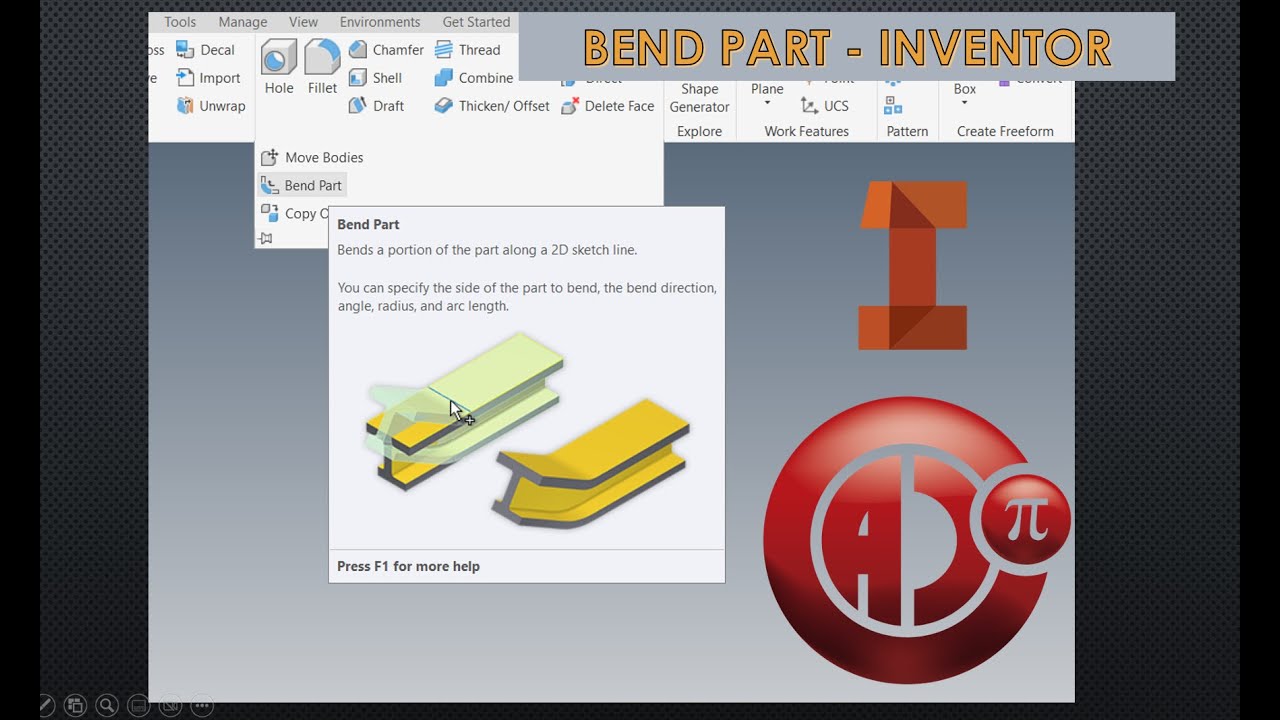This screenshot has width=1280, height=720.
Task: Open the Manage ribbon tab
Action: pos(243,22)
